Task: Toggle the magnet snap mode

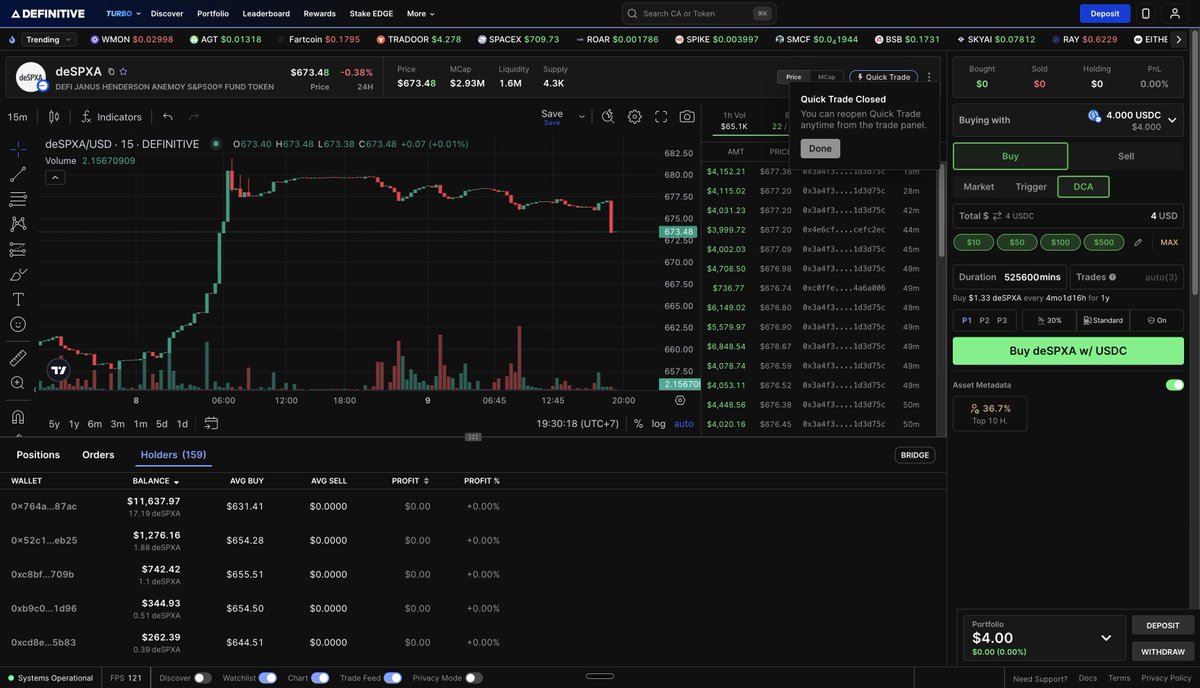Action: (x=18, y=416)
